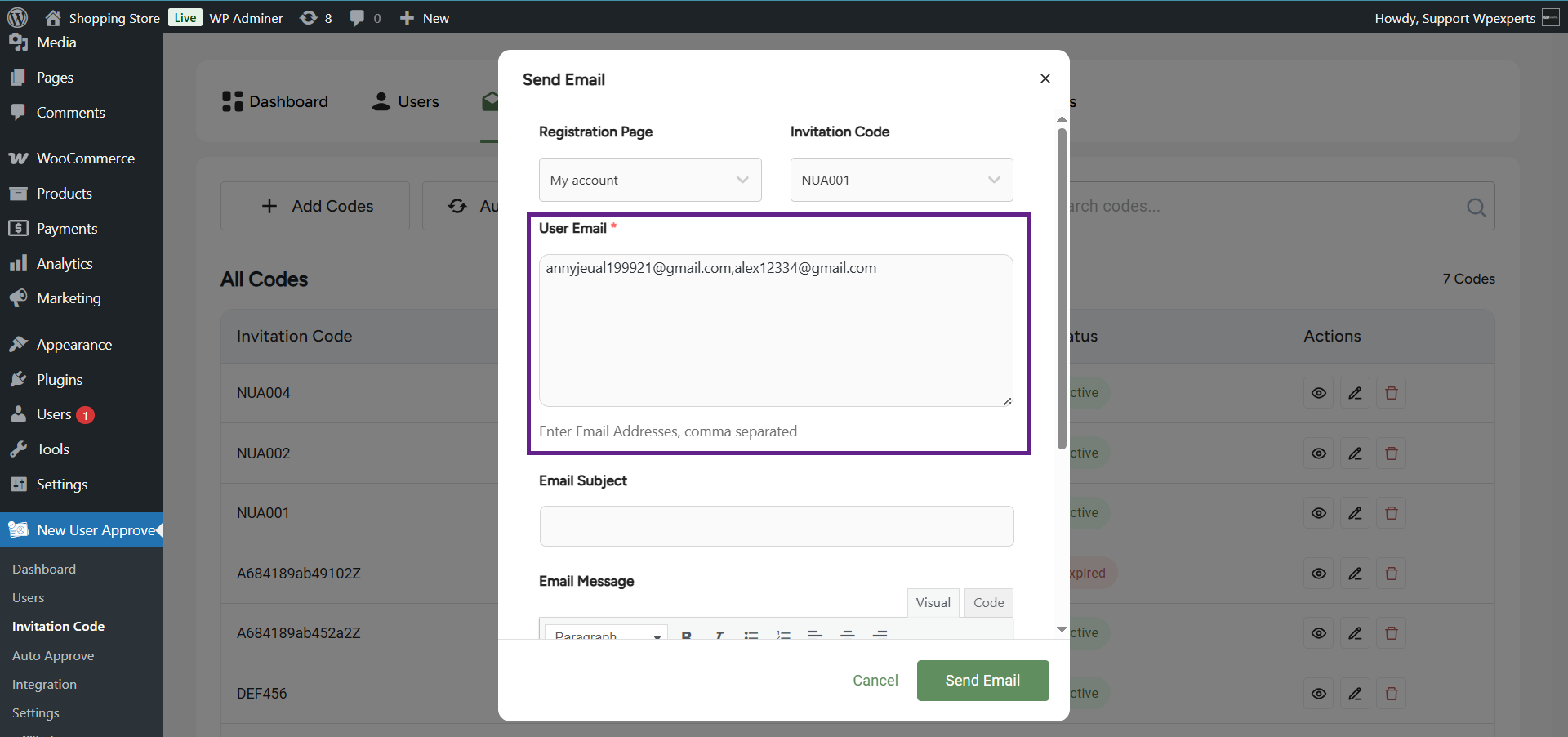Click the User Email text area
The image size is (1568, 737).
pyautogui.click(x=776, y=330)
